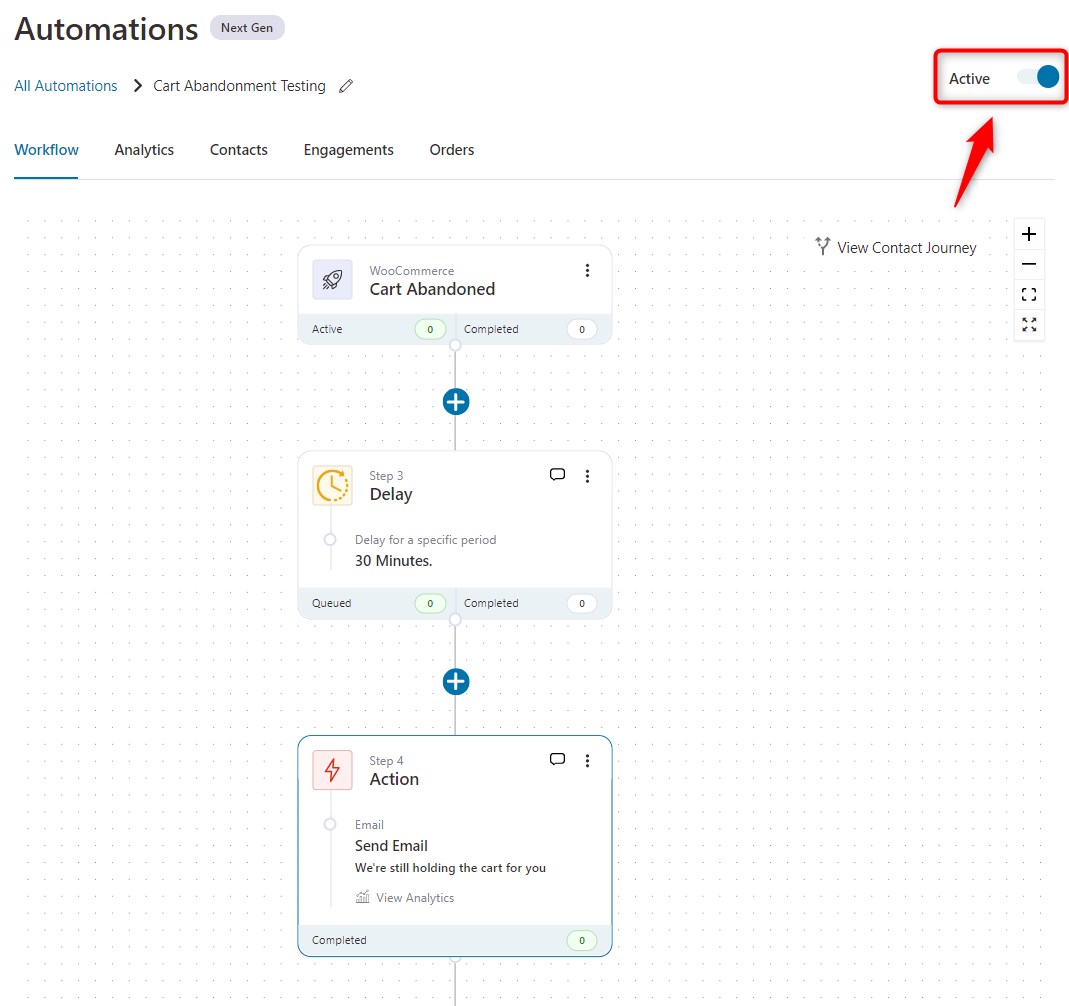Click the fullscreen expand icon on the canvas
The height and width of the screenshot is (1006, 1069).
(1029, 324)
